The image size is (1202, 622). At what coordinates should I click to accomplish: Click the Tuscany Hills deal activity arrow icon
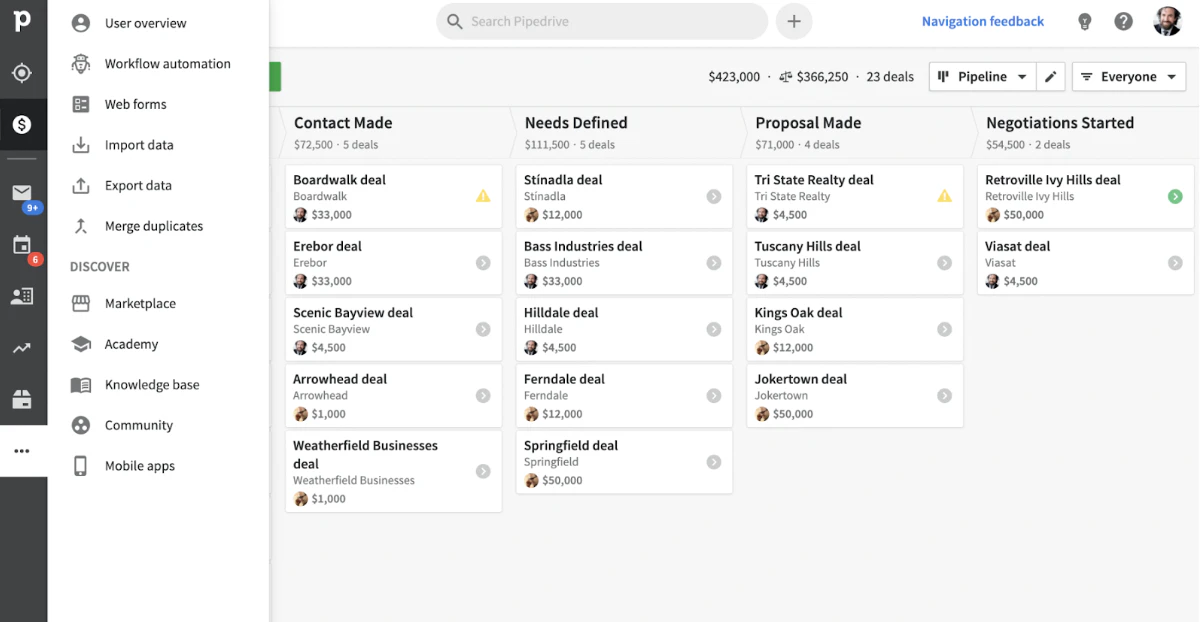944,263
